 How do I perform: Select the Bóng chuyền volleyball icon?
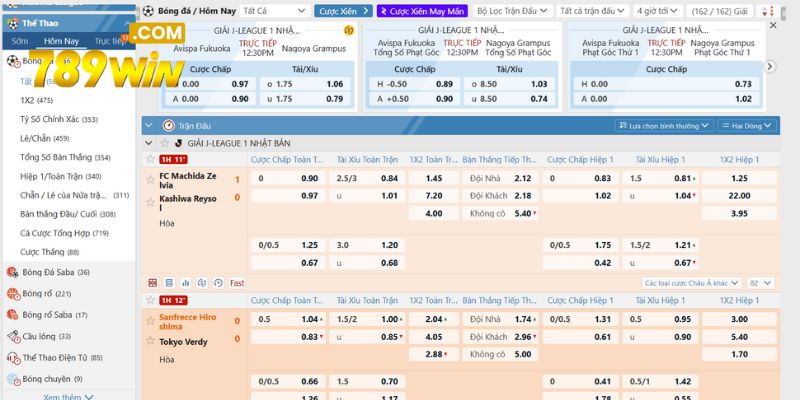(x=13, y=379)
